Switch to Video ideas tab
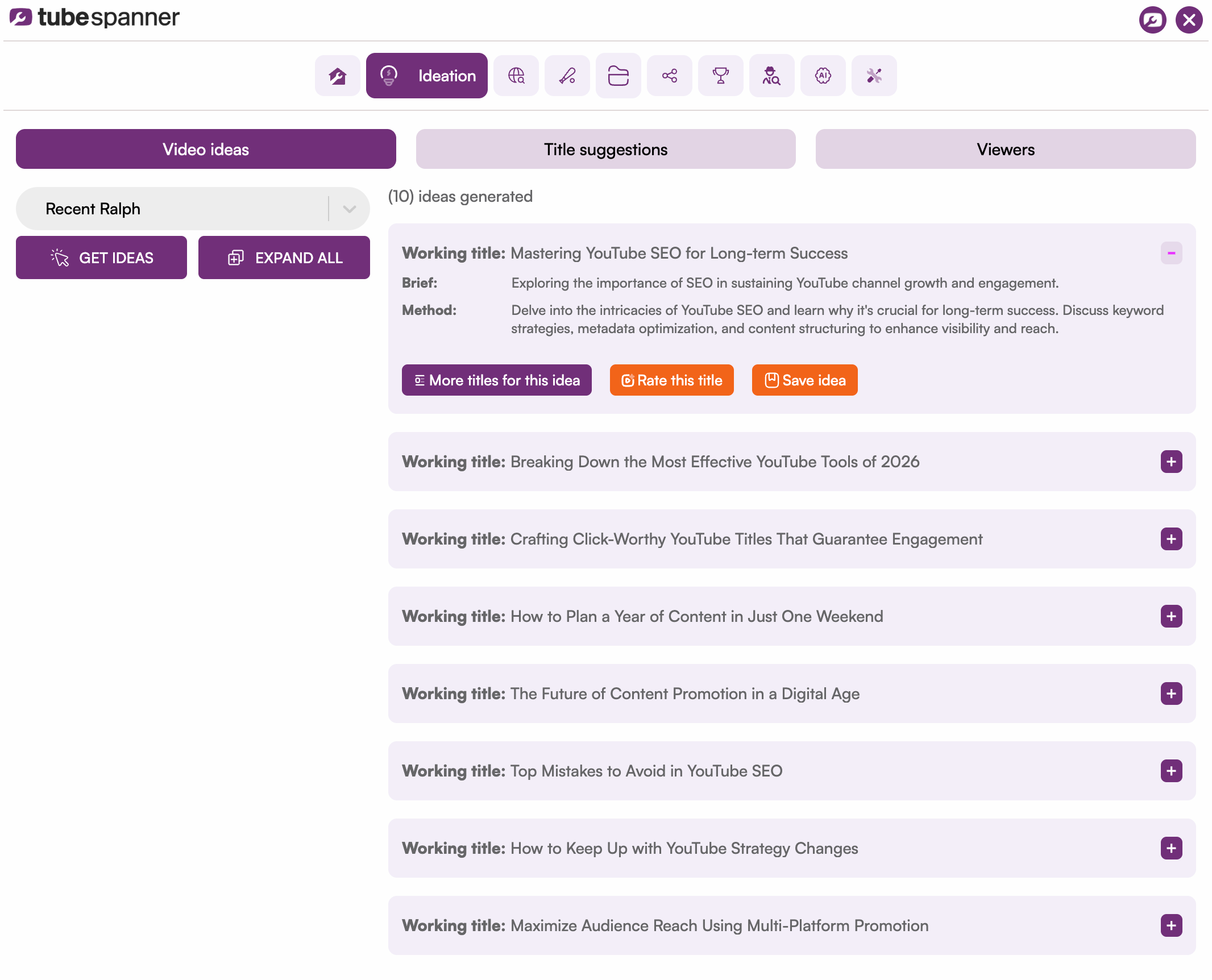The width and height of the screenshot is (1212, 980). pos(206,149)
